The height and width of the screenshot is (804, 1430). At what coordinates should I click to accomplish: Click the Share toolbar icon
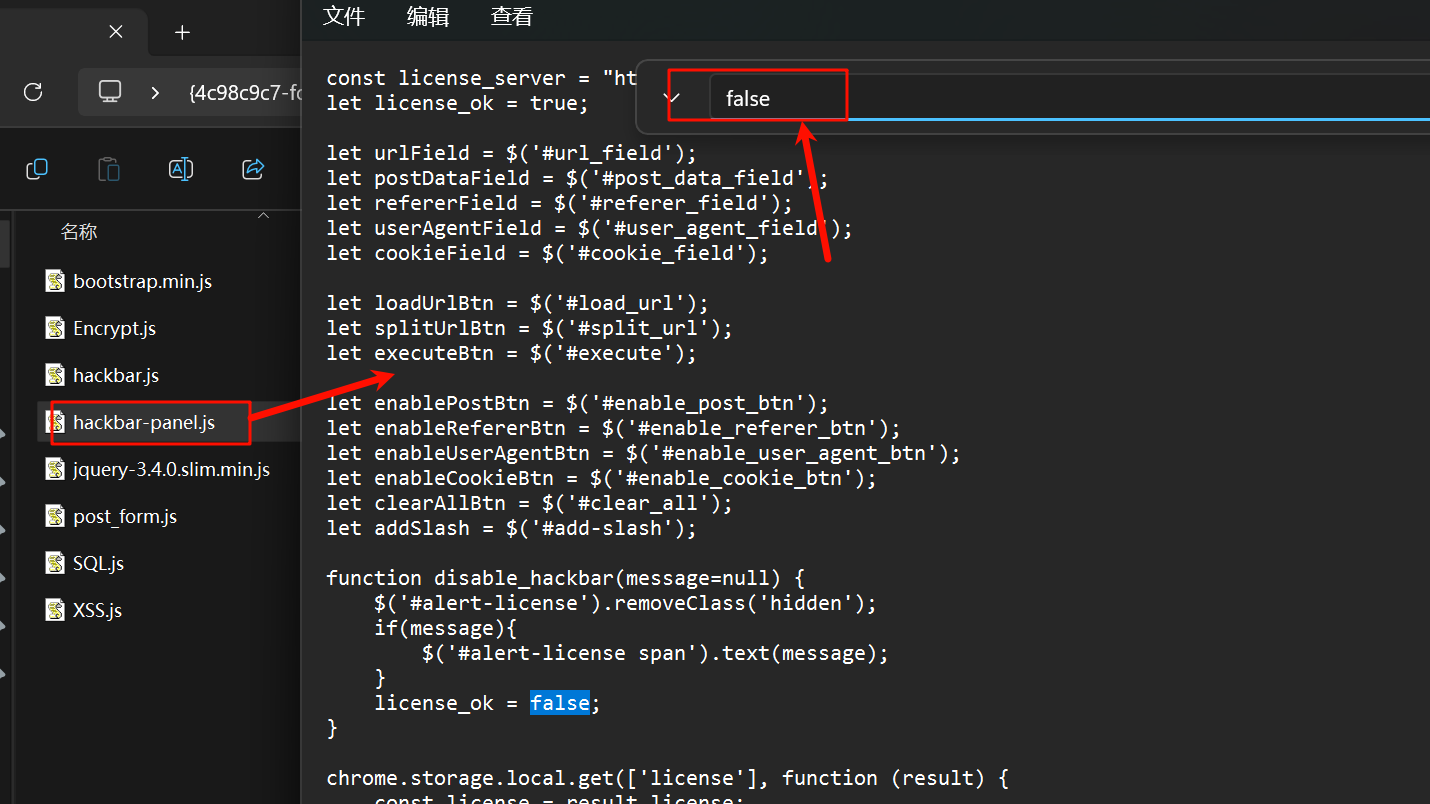coord(253,169)
